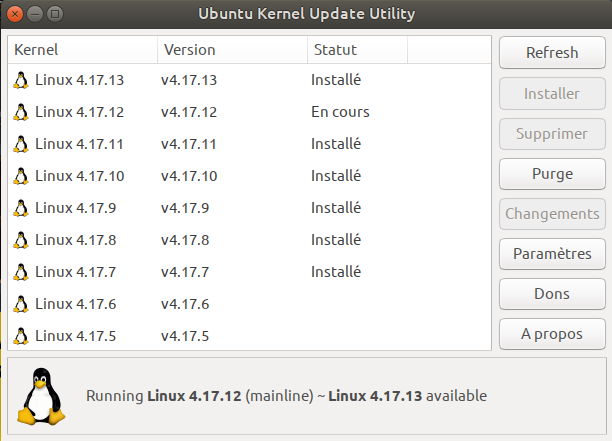Click 'Installé' status of Linux 4.17.10
612x441 pixels.
pos(336,176)
